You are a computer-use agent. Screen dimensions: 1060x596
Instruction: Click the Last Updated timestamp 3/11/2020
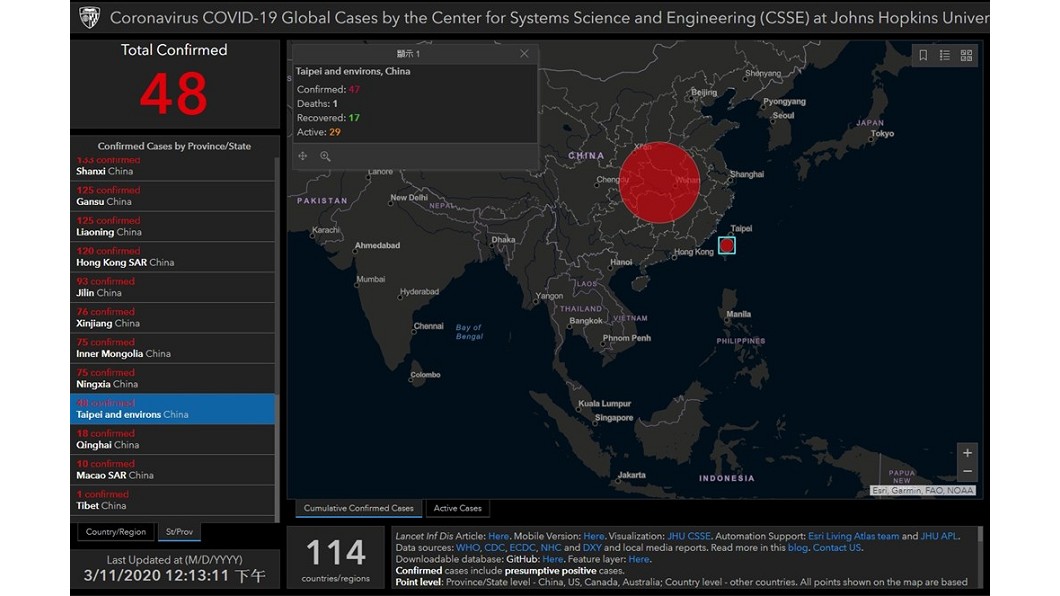coord(174,576)
